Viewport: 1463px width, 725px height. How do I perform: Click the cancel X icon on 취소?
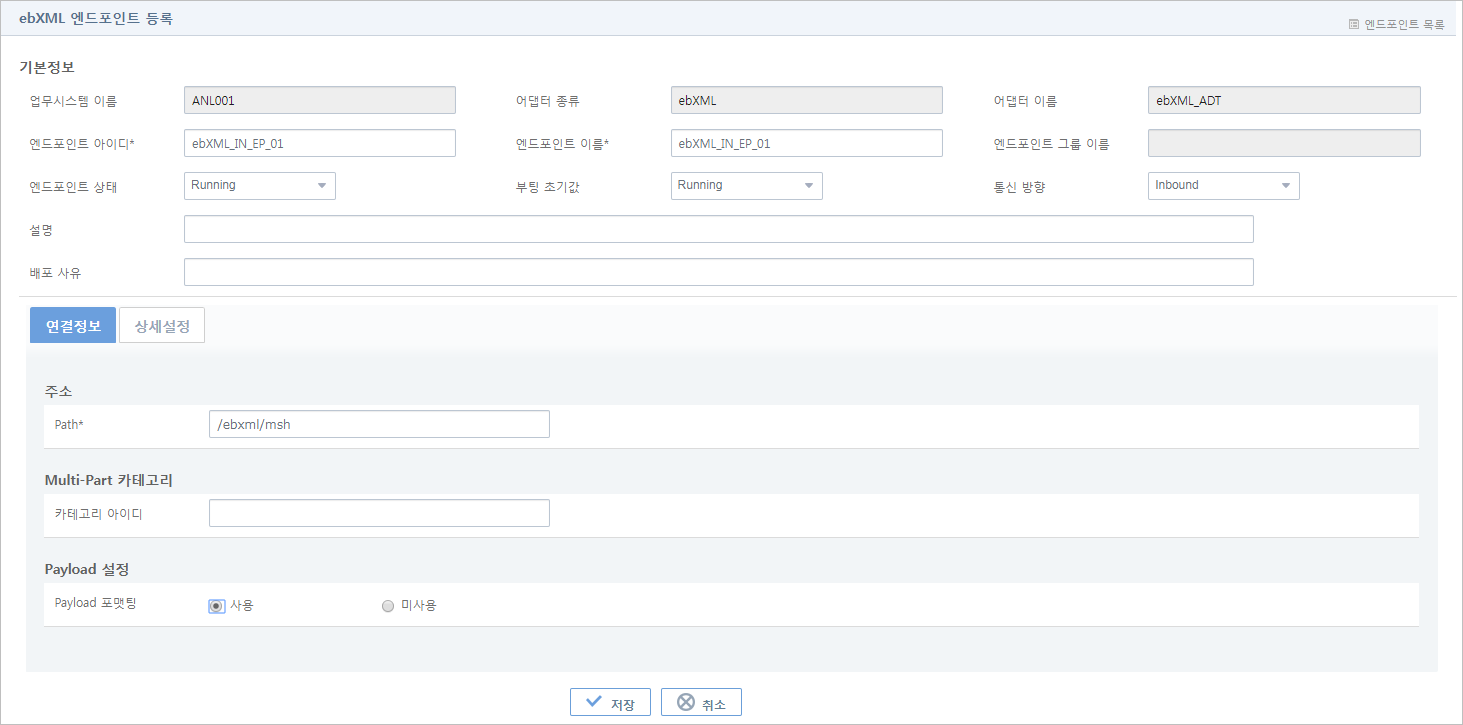click(685, 702)
